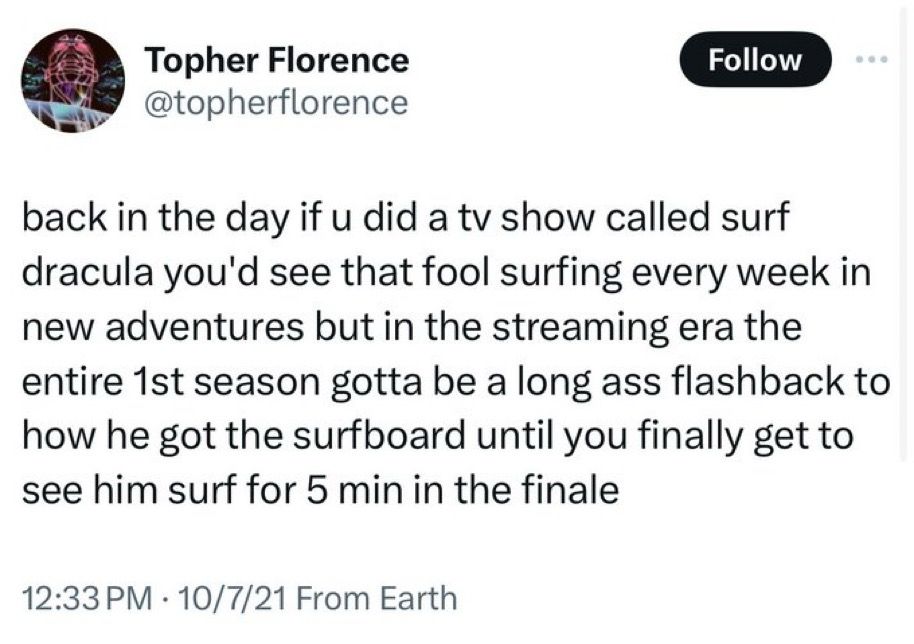
Task: Open the tweet options via the three dots
Action: (x=873, y=57)
